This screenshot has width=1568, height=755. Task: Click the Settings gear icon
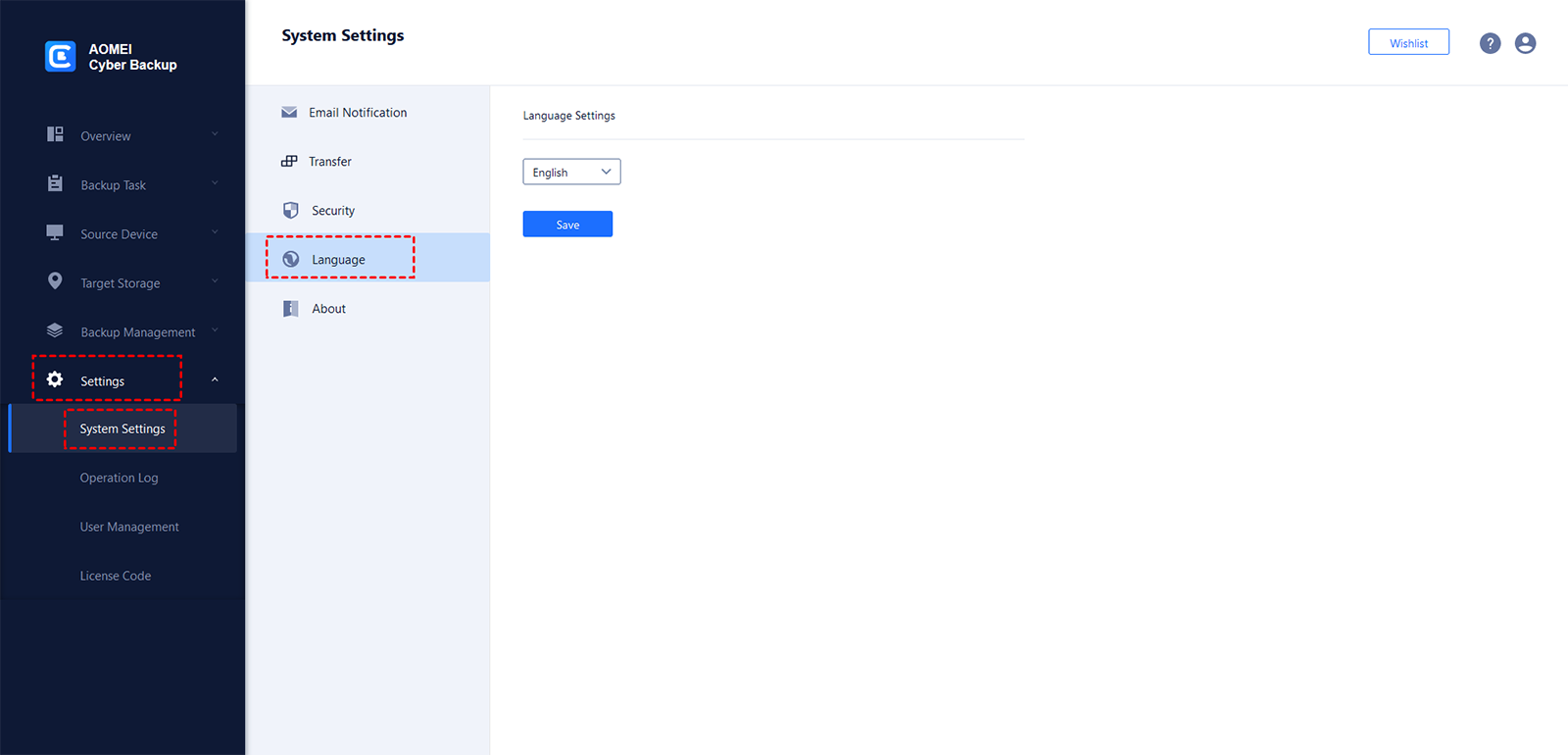coord(55,379)
